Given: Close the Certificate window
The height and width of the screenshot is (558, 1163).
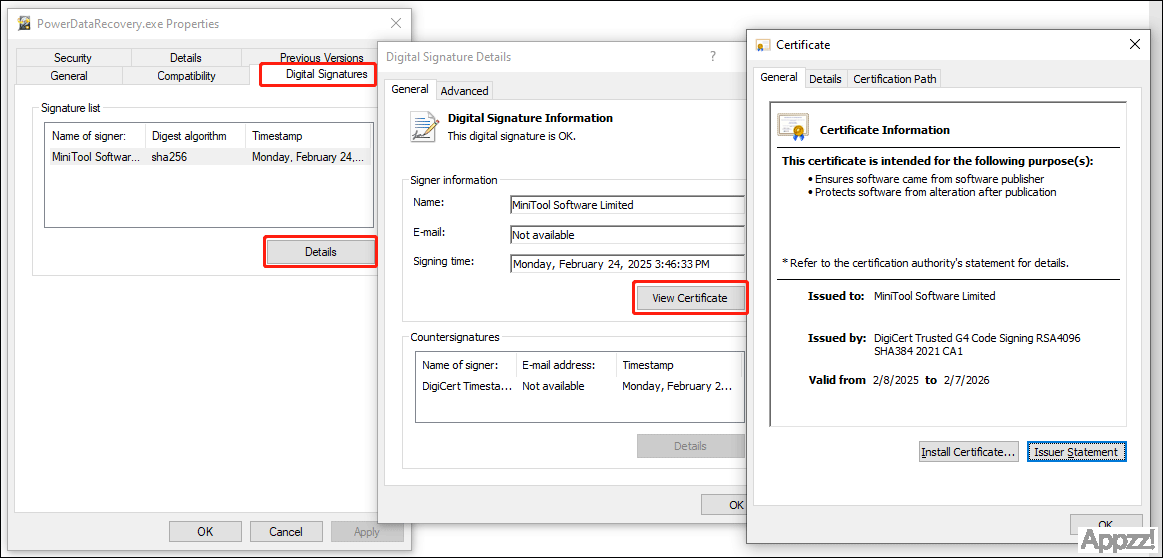Looking at the screenshot, I should point(1134,45).
